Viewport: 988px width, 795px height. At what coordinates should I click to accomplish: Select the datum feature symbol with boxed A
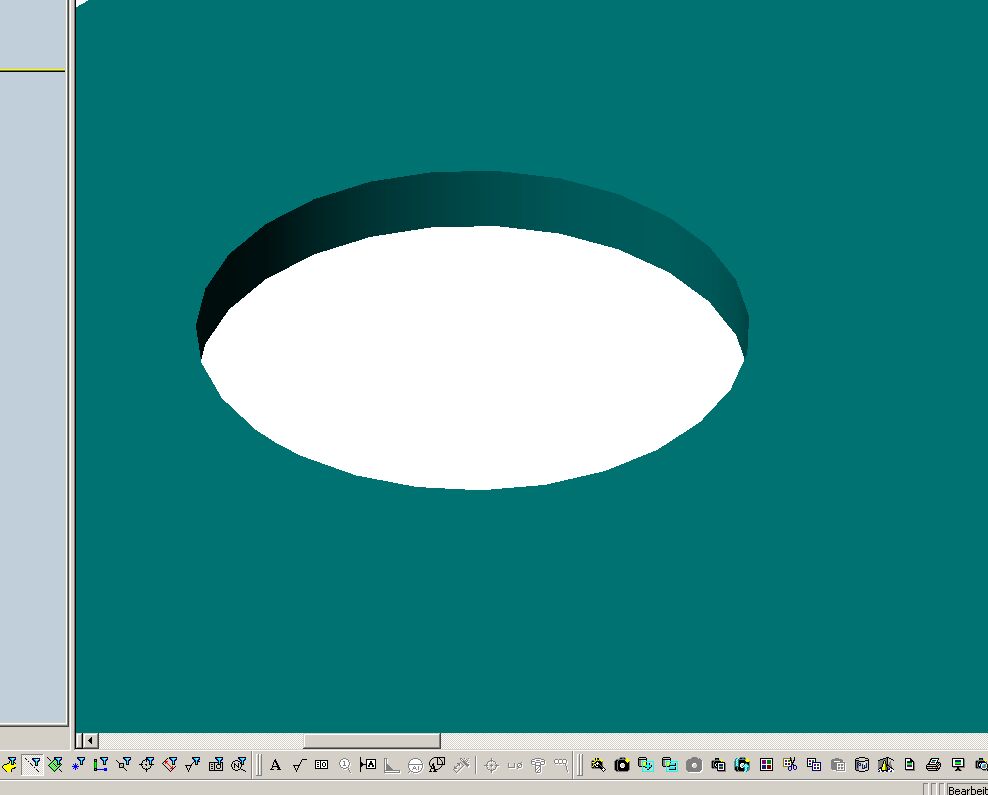[368, 765]
